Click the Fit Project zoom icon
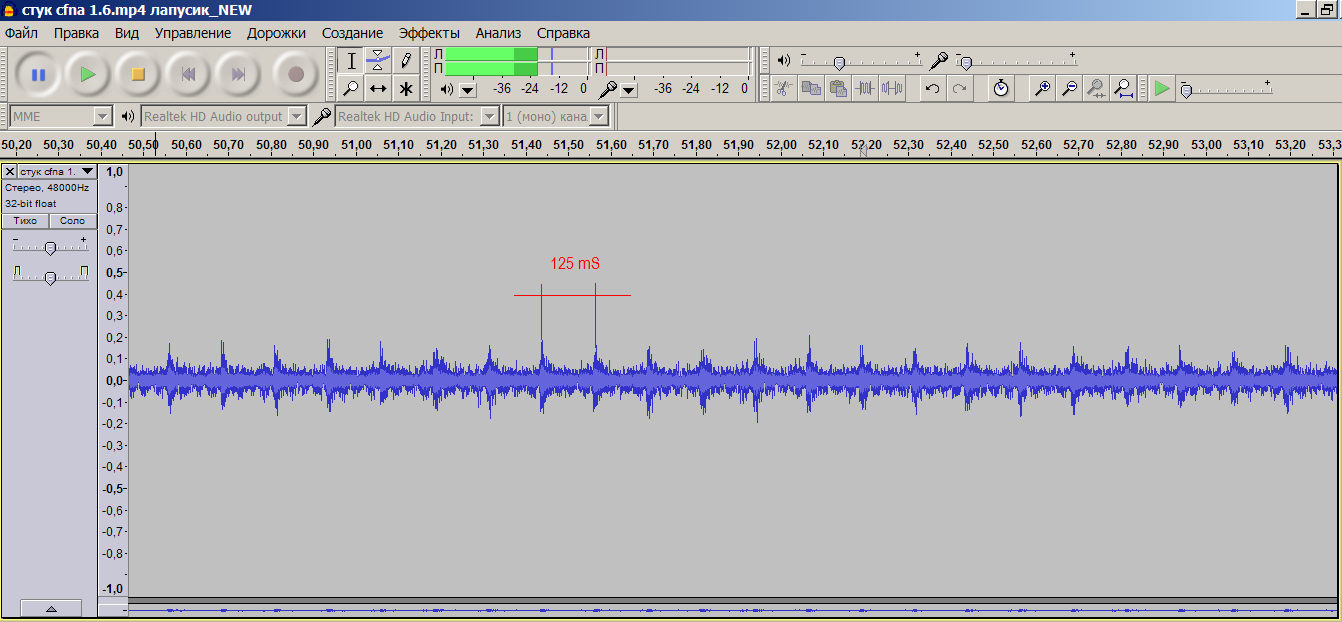 [x=1124, y=88]
